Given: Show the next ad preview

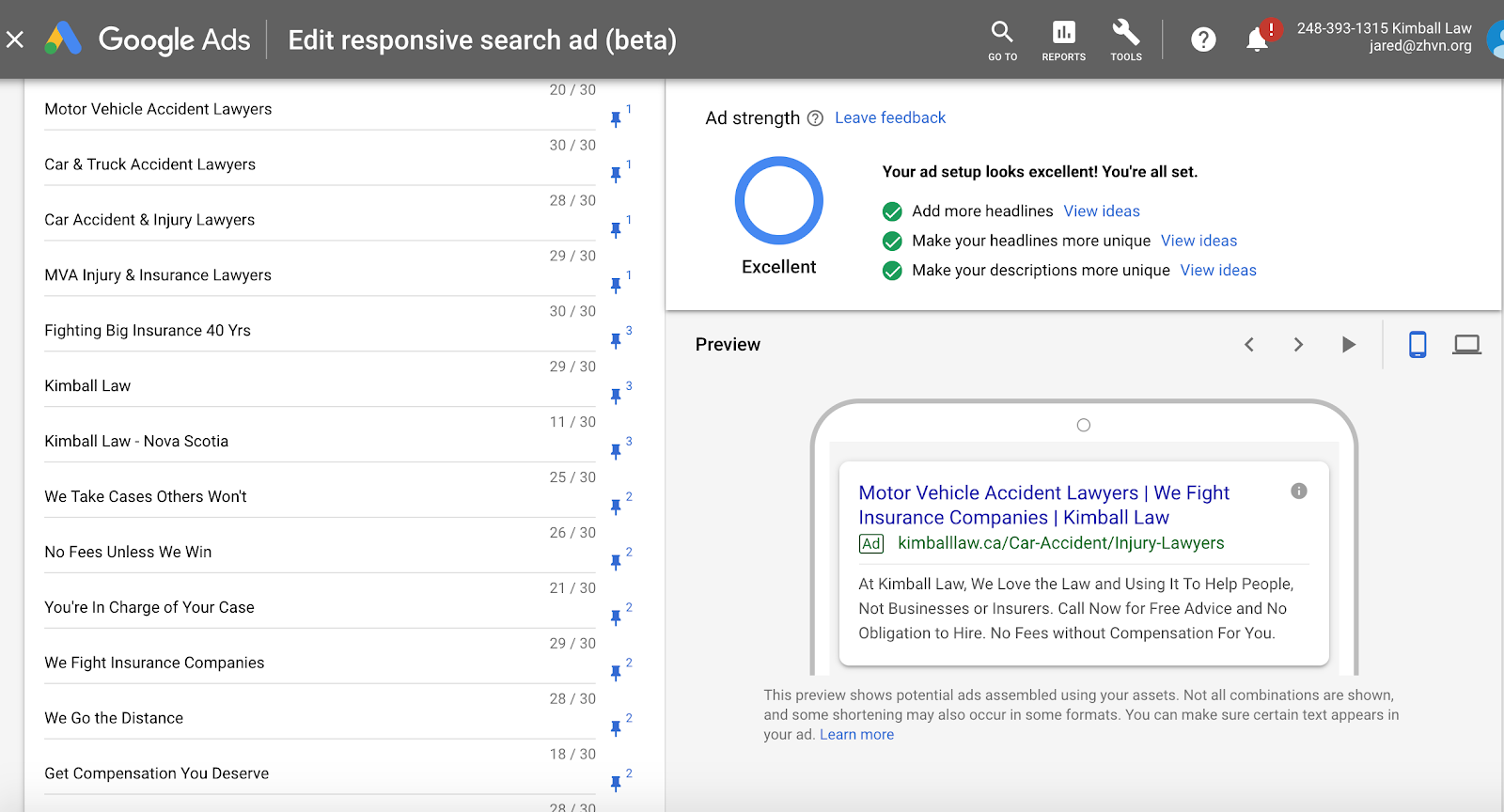Looking at the screenshot, I should click(1298, 345).
